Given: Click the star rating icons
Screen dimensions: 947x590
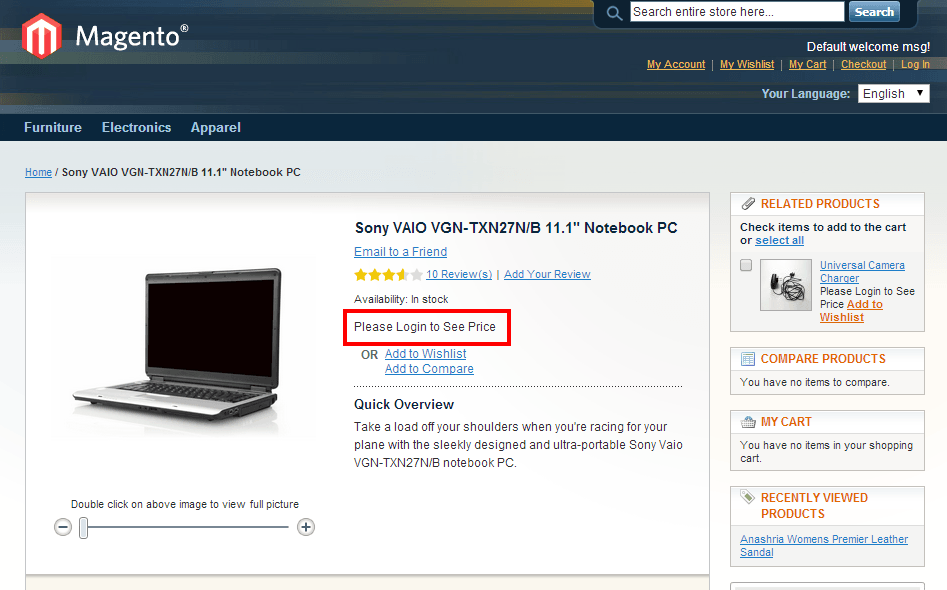Looking at the screenshot, I should pyautogui.click(x=388, y=275).
